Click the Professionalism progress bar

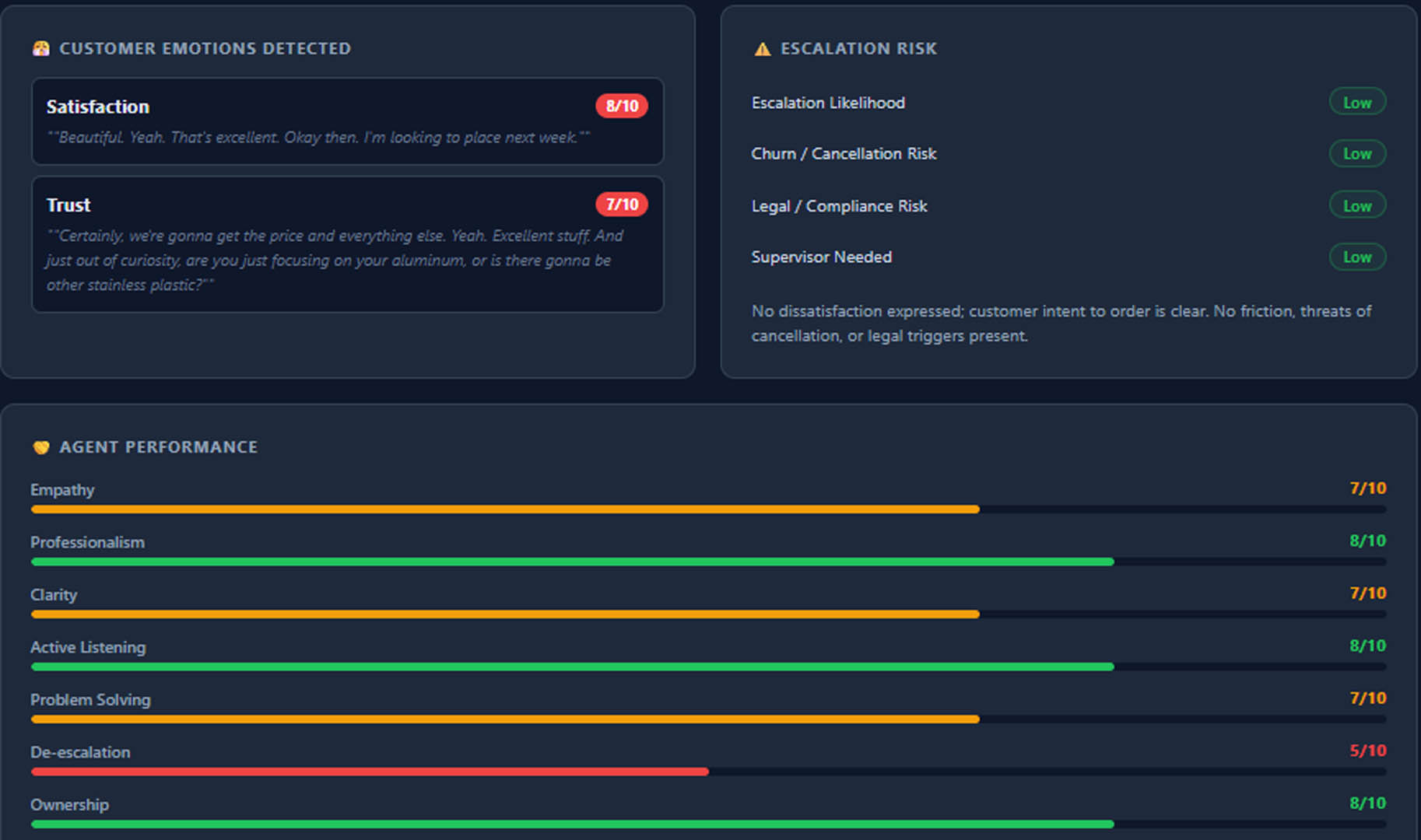(x=708, y=562)
